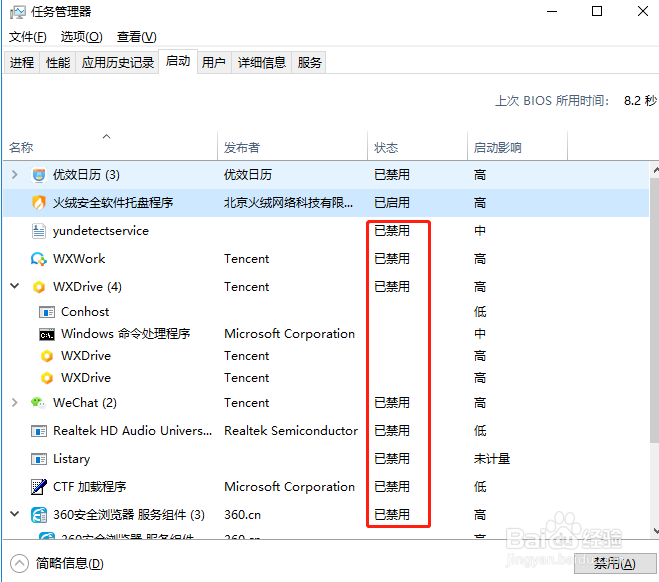Sort by the 发布者 column header
The image size is (659, 582).
[x=293, y=146]
